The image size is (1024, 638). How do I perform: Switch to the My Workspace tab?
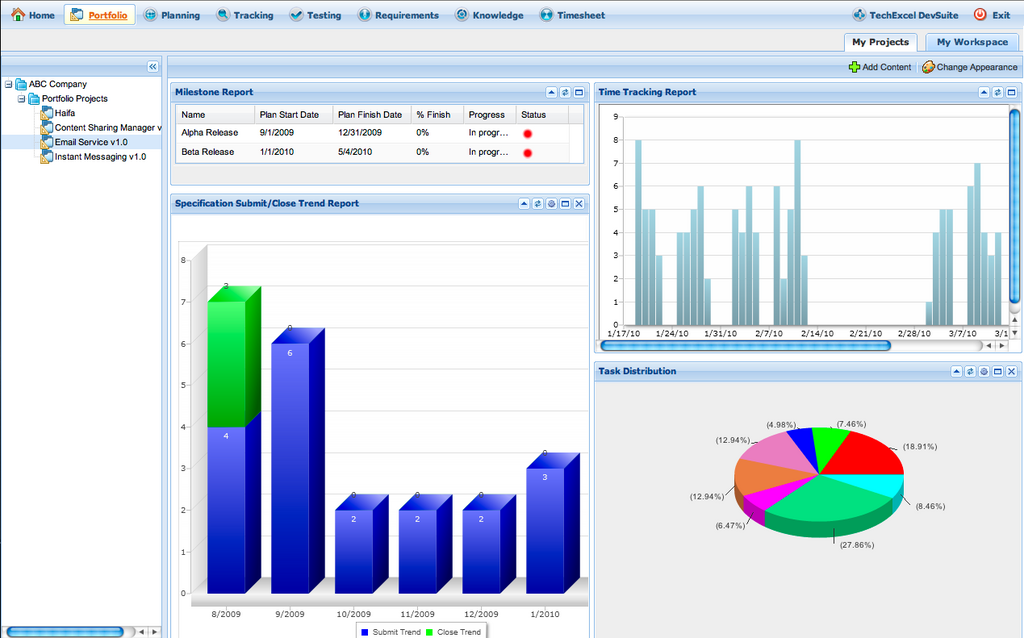[972, 42]
